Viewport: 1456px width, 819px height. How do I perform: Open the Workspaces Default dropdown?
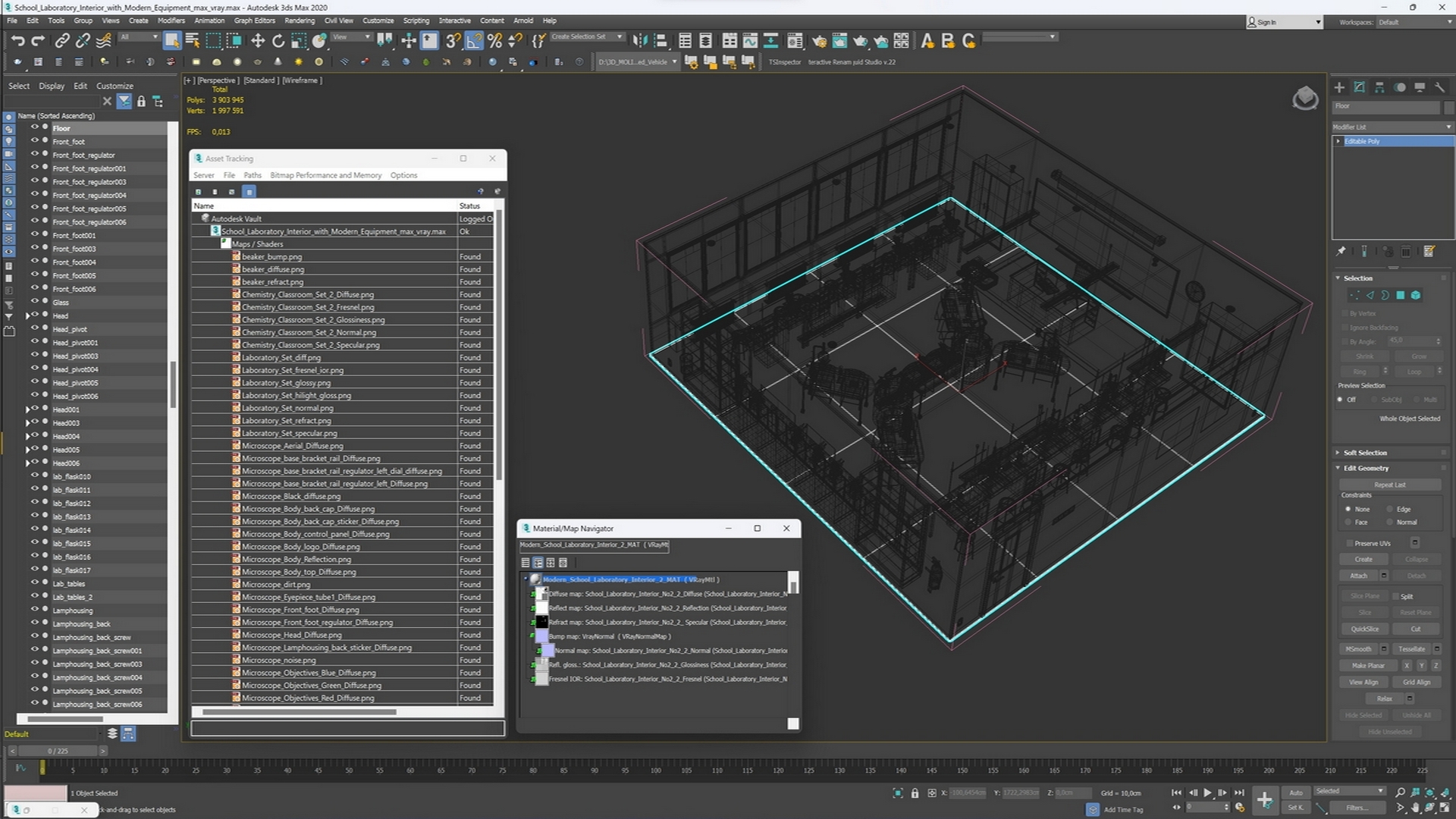[x=1415, y=22]
